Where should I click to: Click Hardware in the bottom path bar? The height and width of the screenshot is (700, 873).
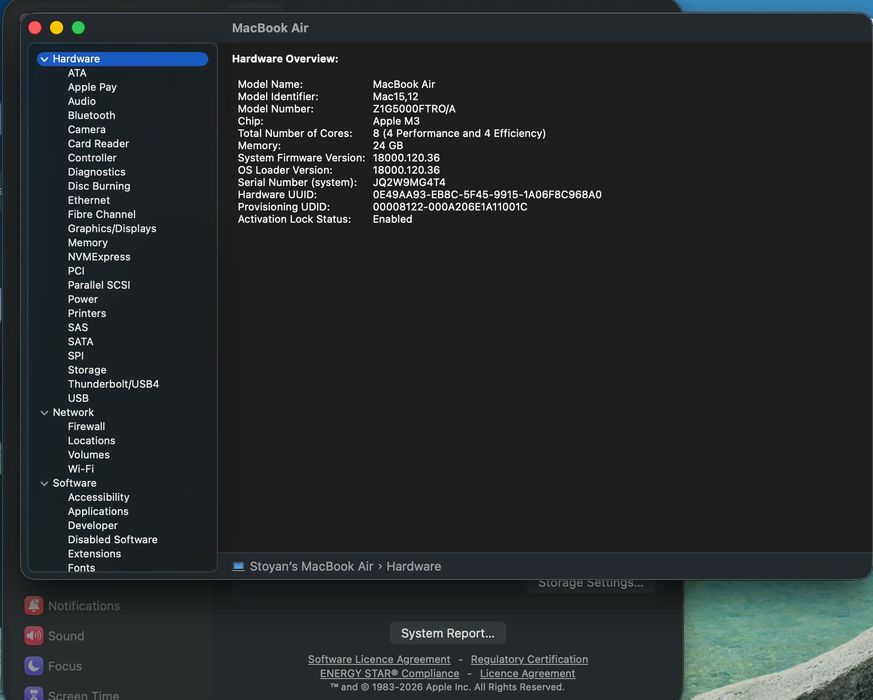pyautogui.click(x=414, y=566)
